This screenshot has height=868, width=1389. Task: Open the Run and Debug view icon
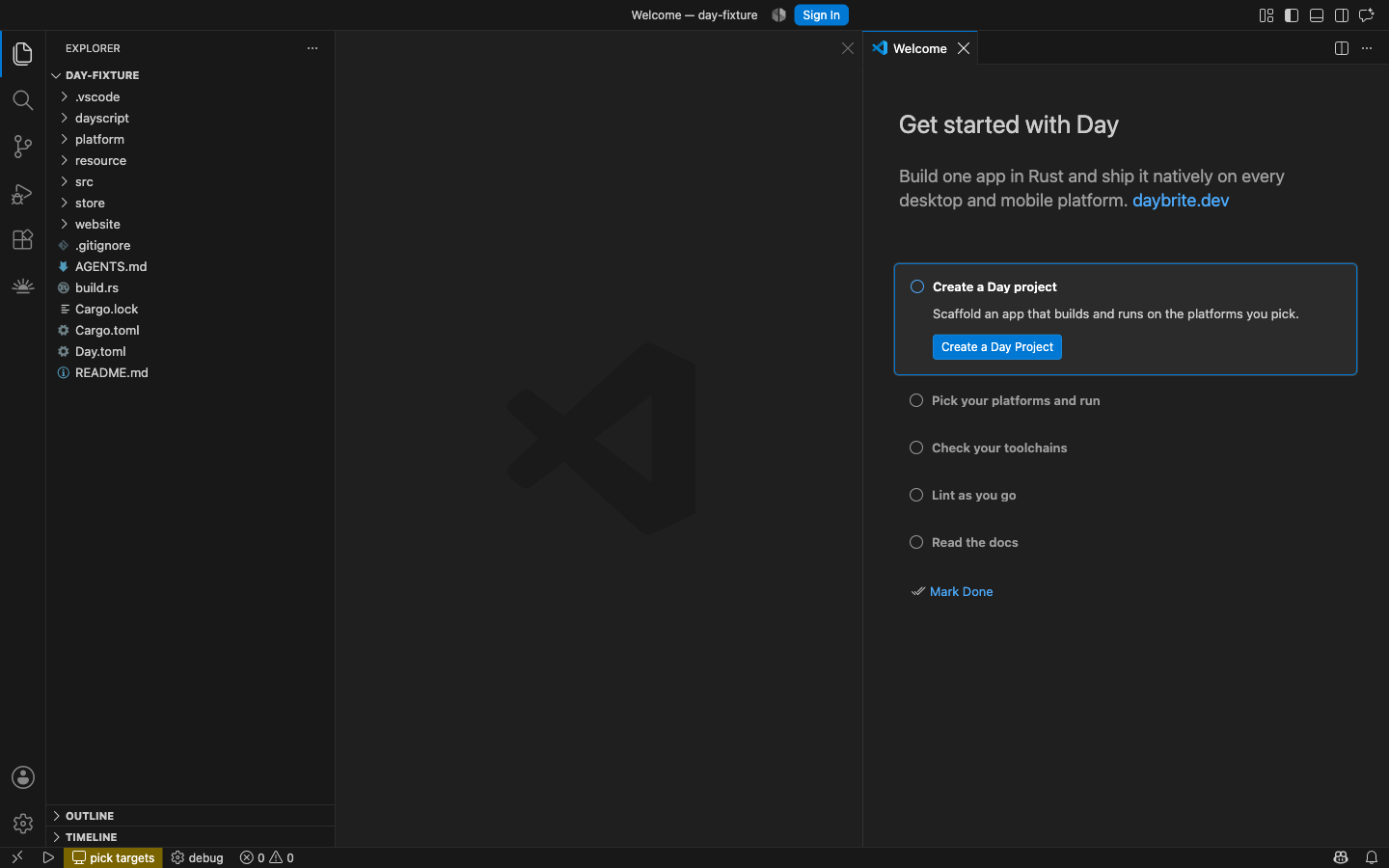pyautogui.click(x=23, y=194)
